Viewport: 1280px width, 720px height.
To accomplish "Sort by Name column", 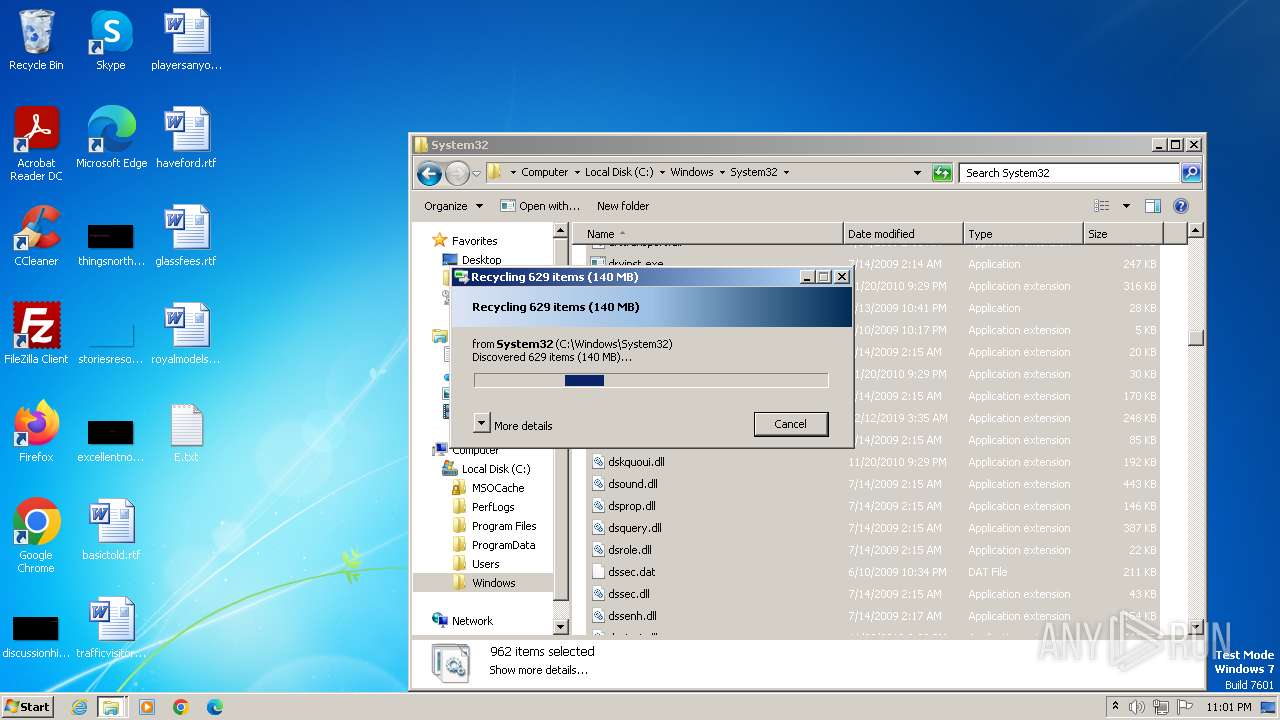I will coord(708,234).
